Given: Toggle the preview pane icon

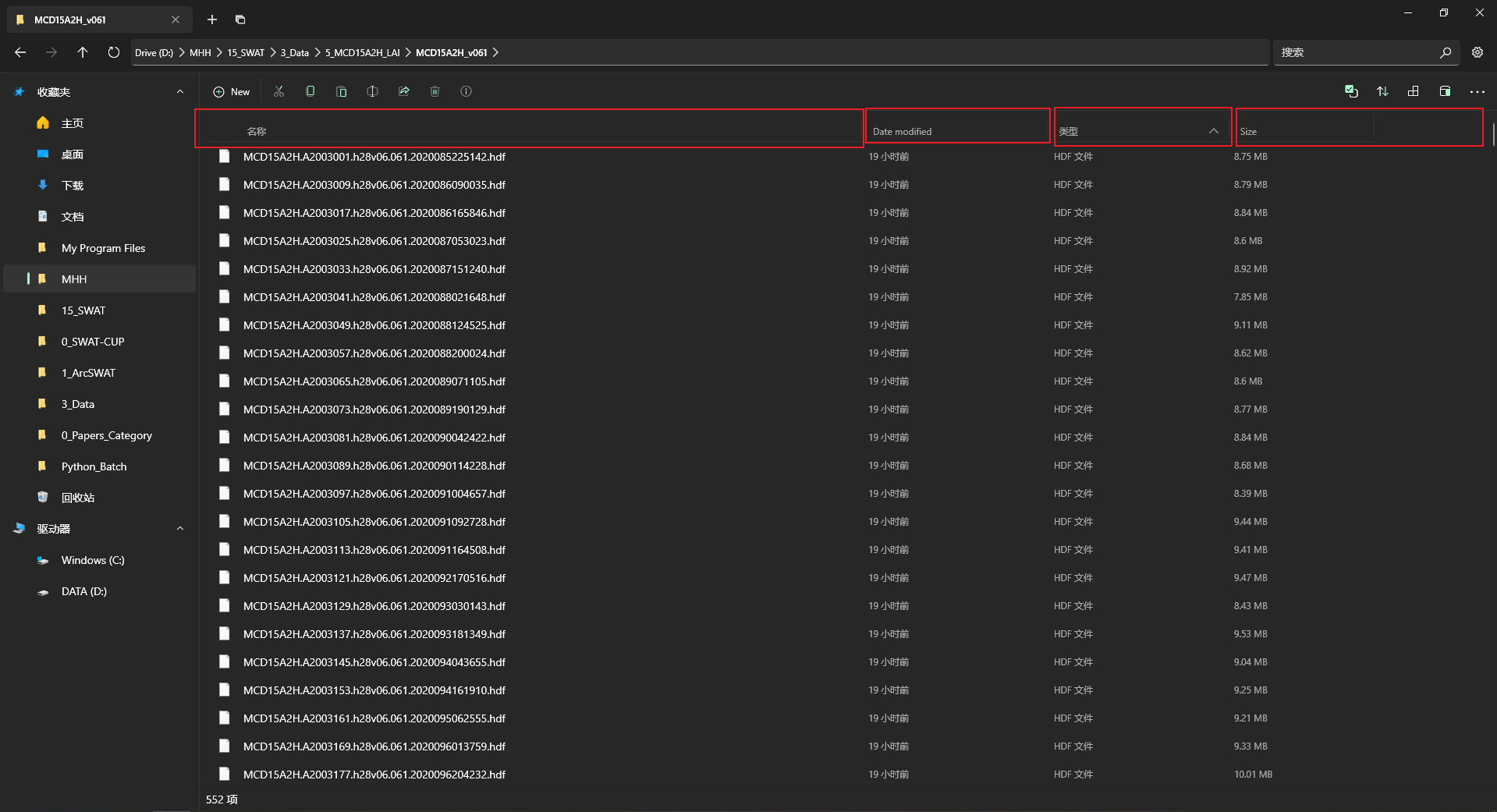Looking at the screenshot, I should [x=1444, y=91].
